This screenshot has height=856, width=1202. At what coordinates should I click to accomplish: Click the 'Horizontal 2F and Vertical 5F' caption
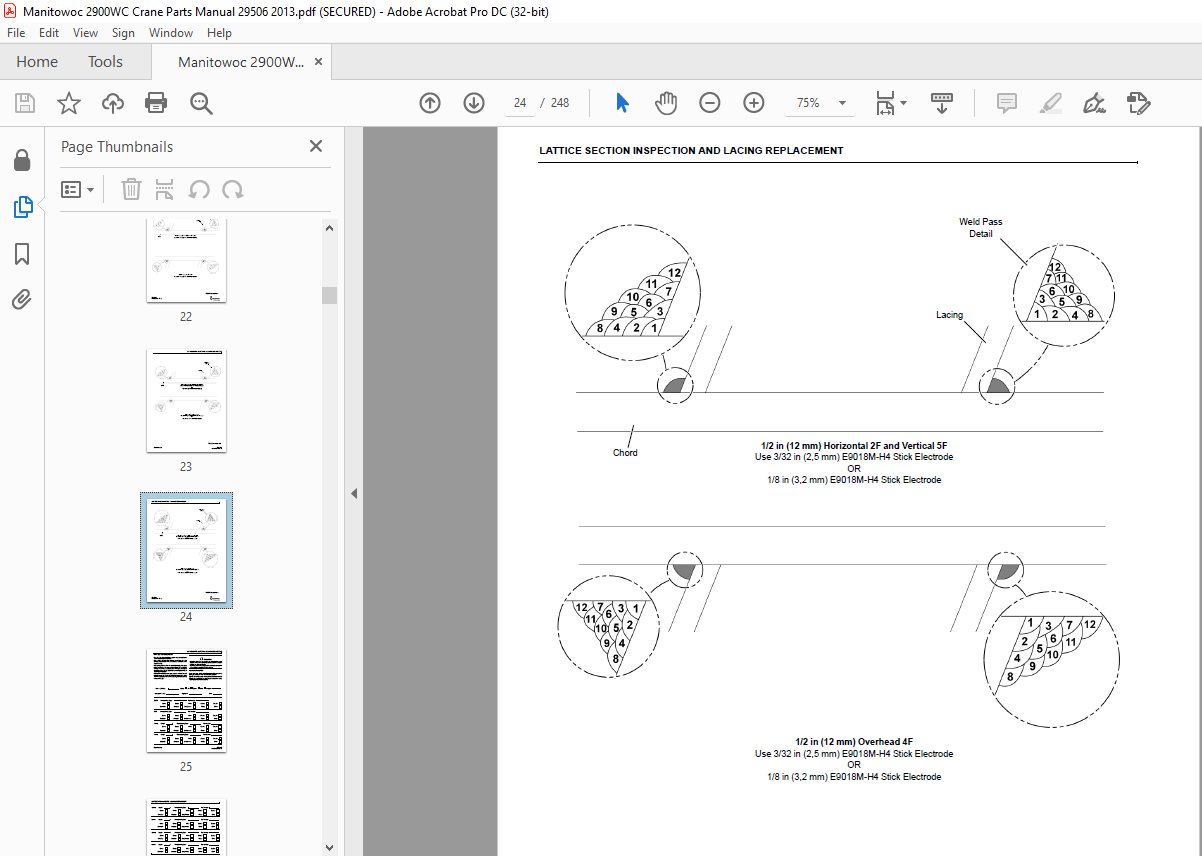853,445
